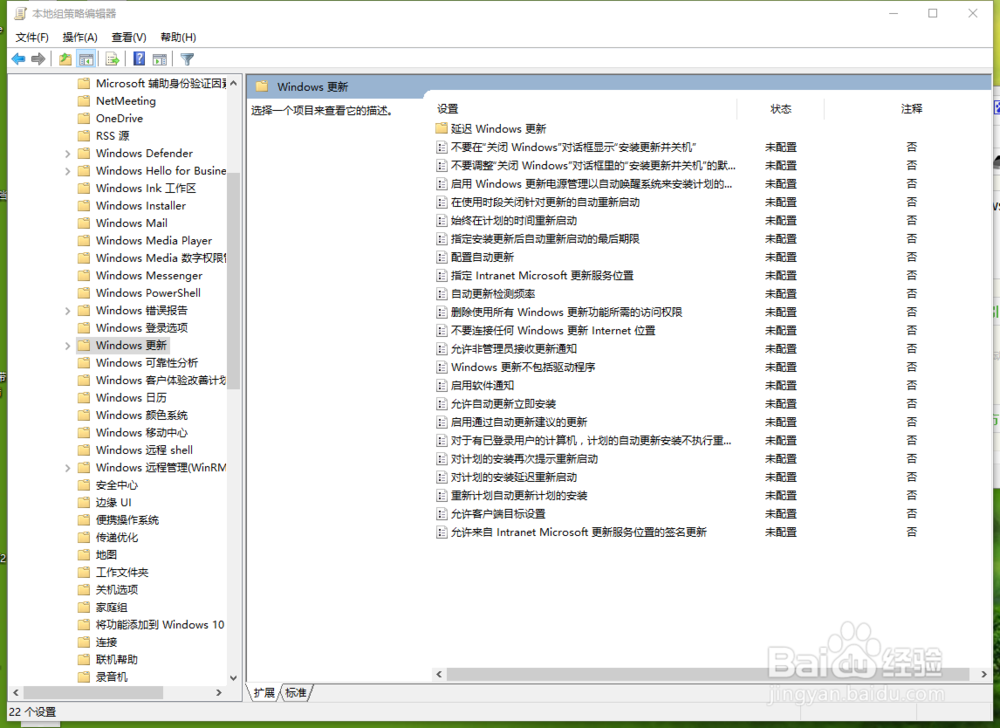The height and width of the screenshot is (728, 1000).
Task: Select 允许自动更新立即安装 setting
Action: point(503,404)
